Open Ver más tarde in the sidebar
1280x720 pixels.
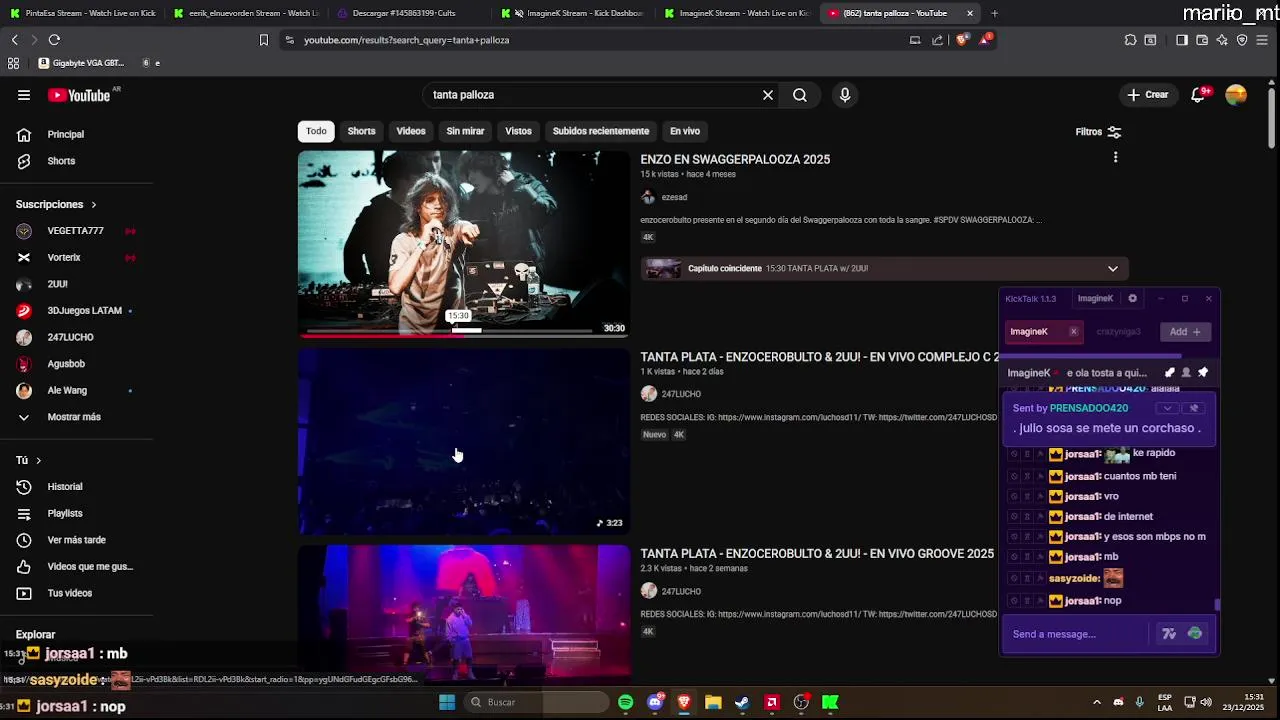[76, 540]
